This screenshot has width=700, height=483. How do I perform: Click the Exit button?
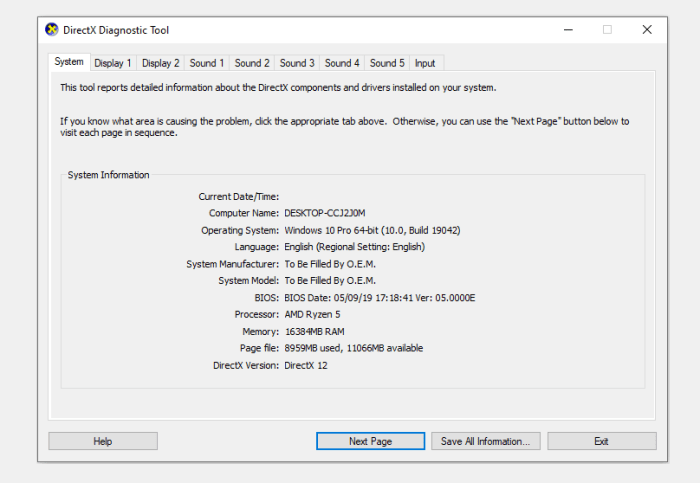[x=601, y=441]
